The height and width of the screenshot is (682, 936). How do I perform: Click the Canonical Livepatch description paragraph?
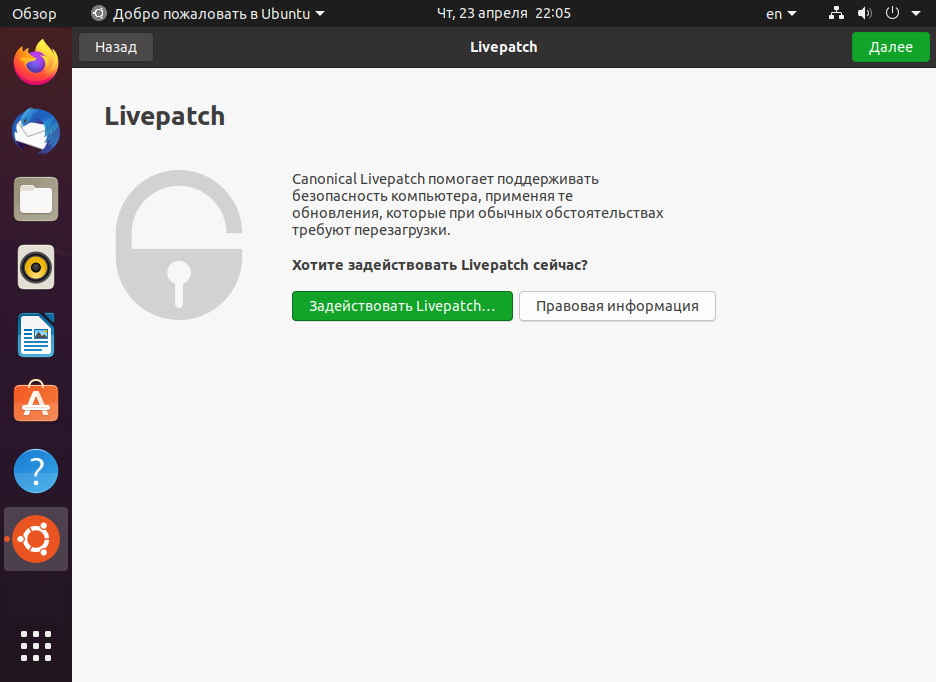(x=478, y=204)
